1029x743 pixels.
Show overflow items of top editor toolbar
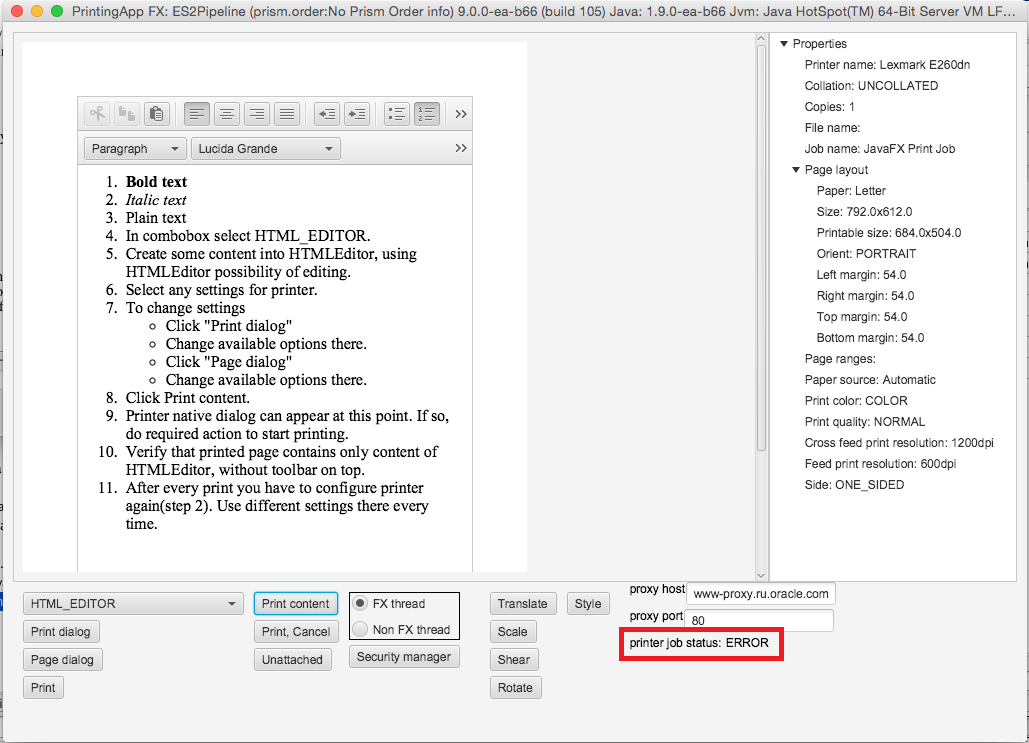click(x=461, y=114)
